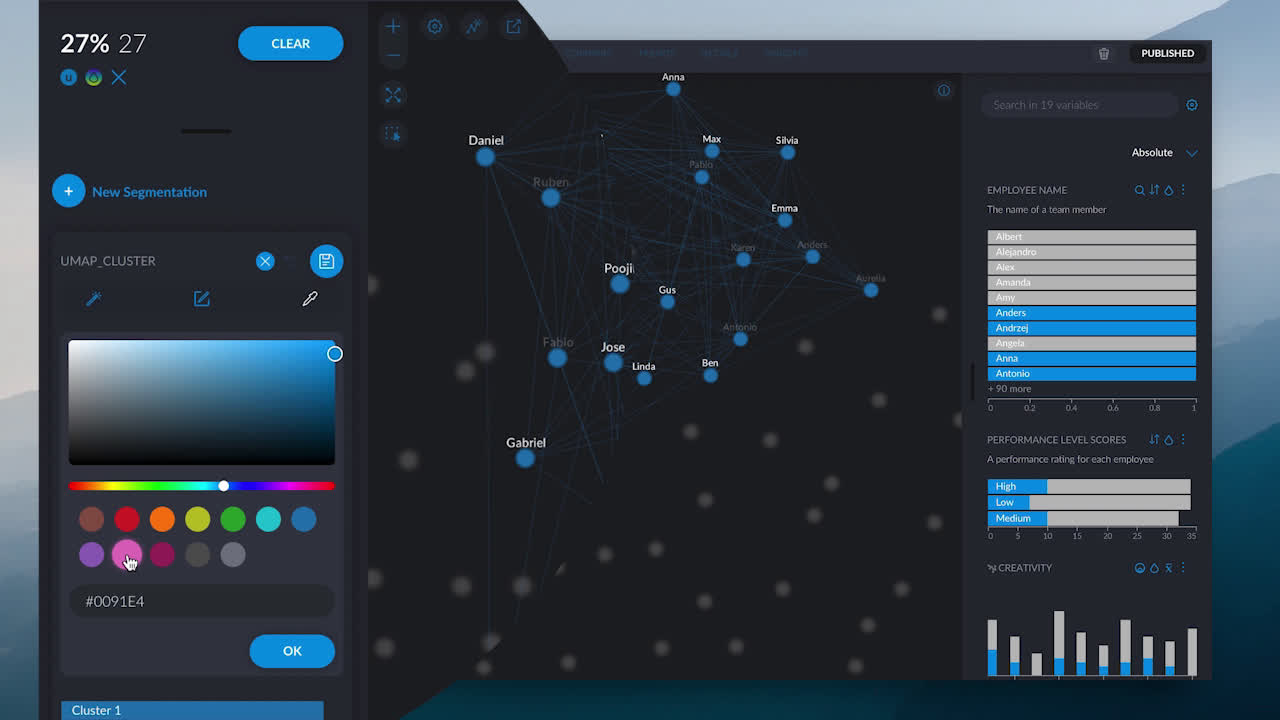Screen dimensions: 1280x720
Task: Select Cluster 1 in the segmentation list
Action: click(192, 710)
